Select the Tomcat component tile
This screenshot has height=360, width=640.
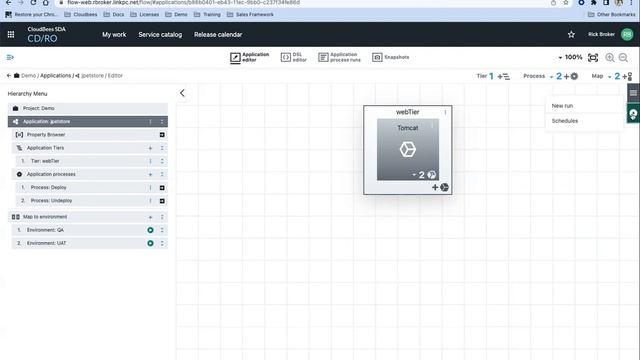coord(408,149)
